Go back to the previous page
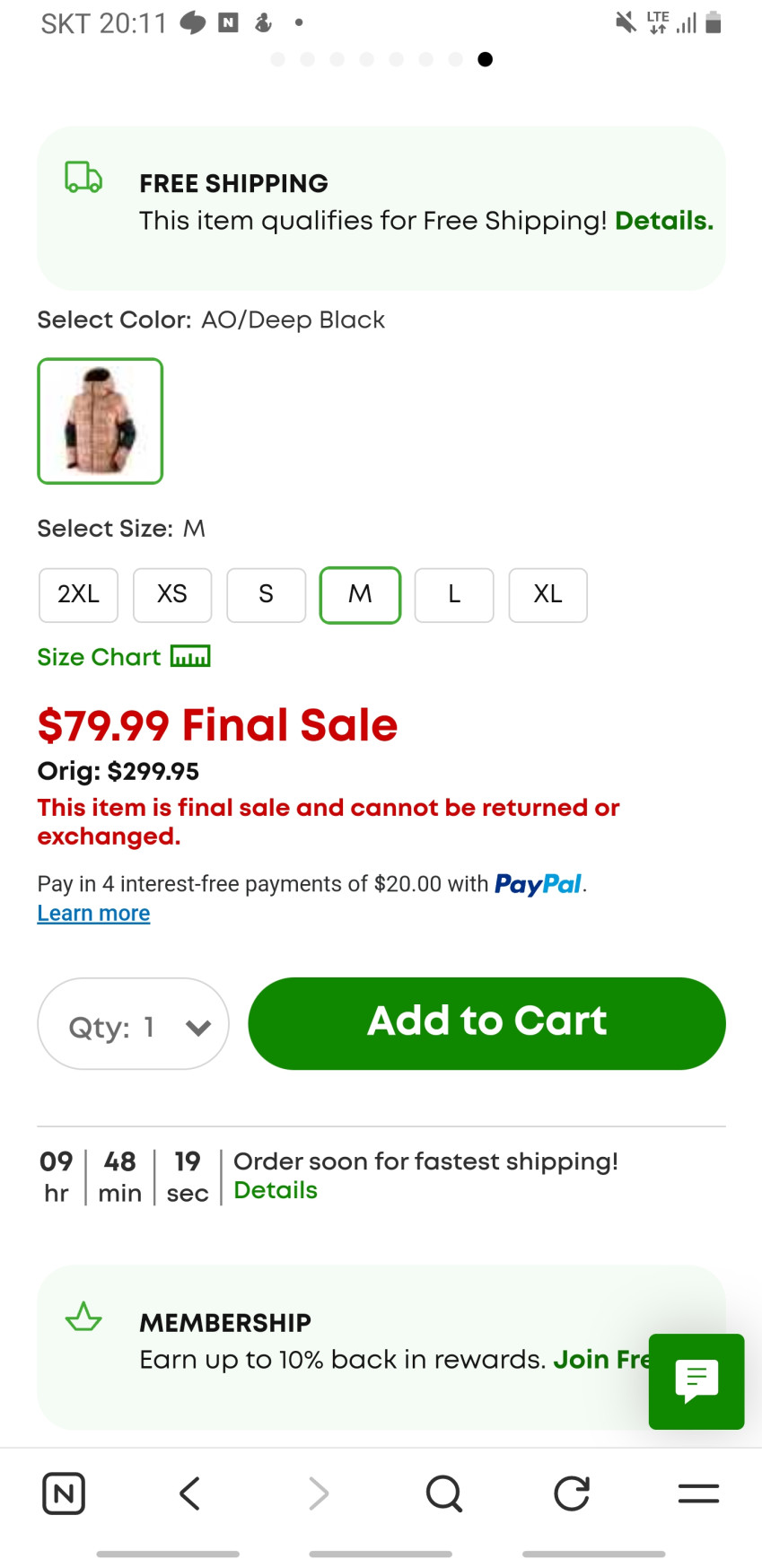The height and width of the screenshot is (1568, 762). (189, 1494)
